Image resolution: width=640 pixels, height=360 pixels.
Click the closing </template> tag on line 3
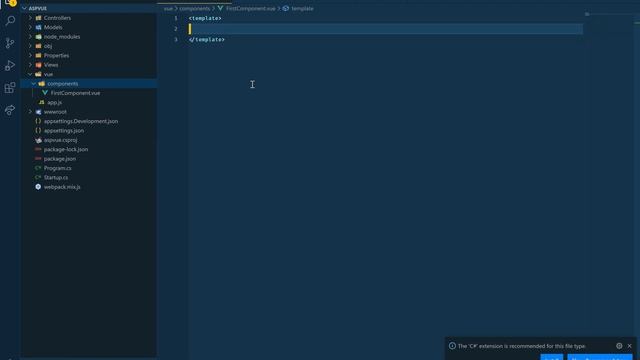pos(207,40)
